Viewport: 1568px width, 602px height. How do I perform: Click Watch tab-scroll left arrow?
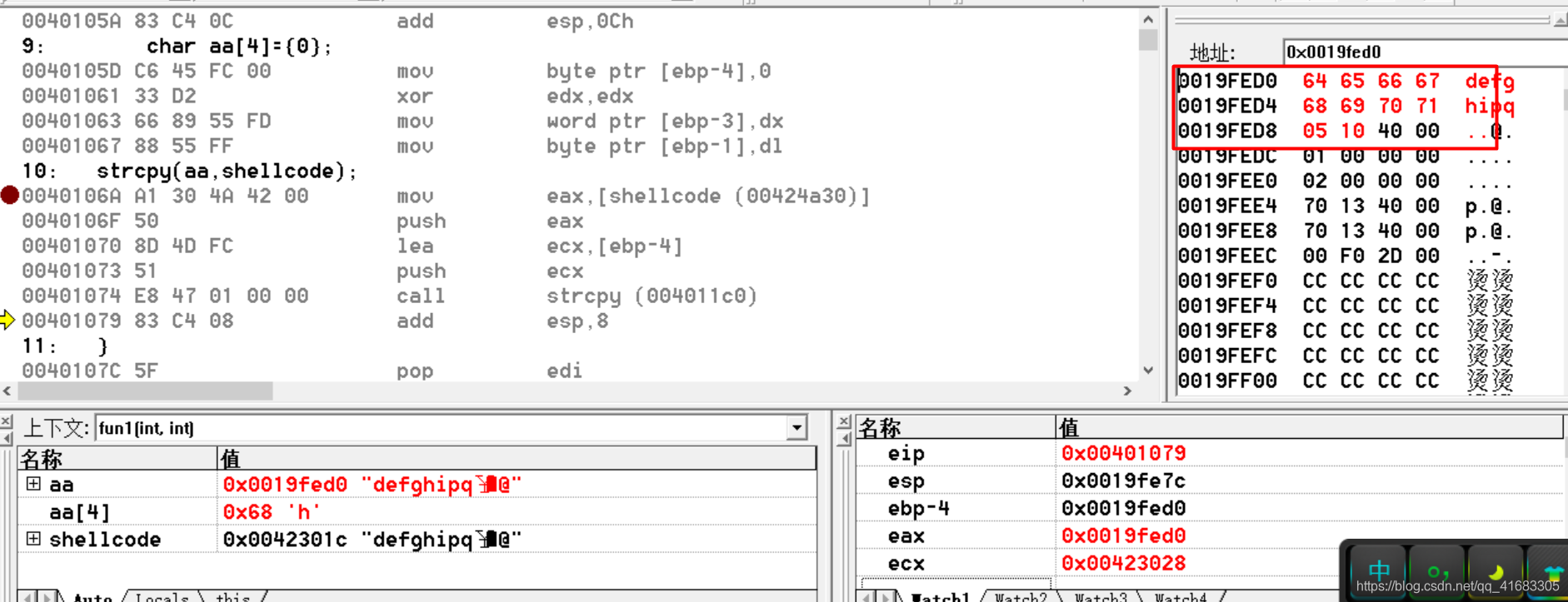[x=868, y=596]
